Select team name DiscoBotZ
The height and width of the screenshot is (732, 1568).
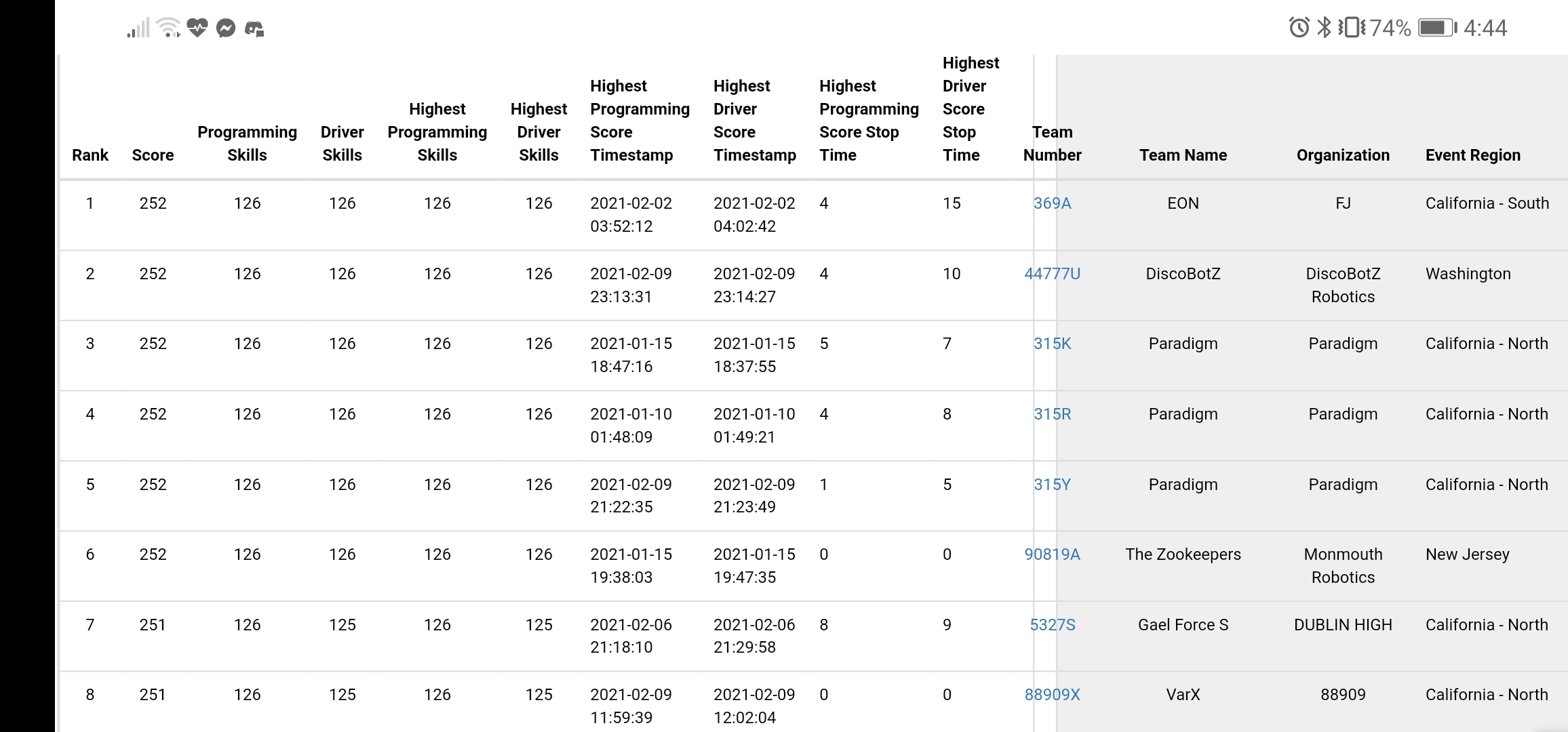point(1183,274)
